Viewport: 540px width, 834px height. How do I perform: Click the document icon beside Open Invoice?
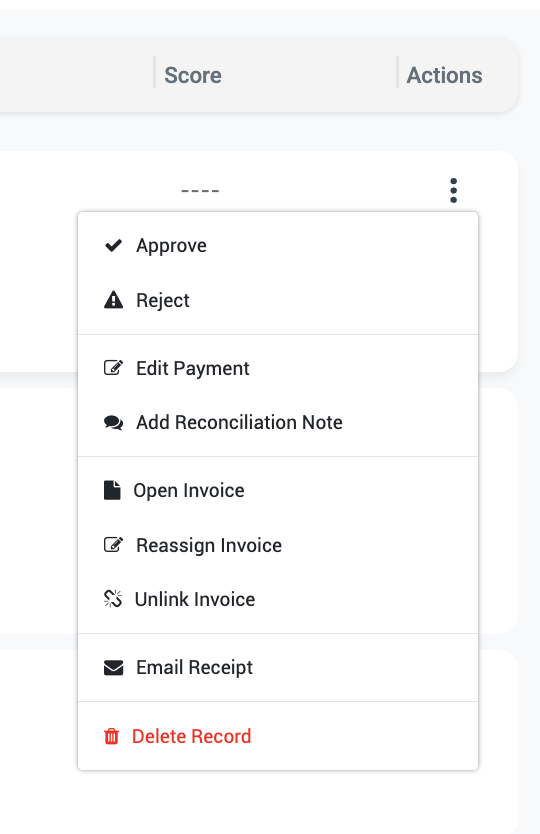(x=112, y=490)
